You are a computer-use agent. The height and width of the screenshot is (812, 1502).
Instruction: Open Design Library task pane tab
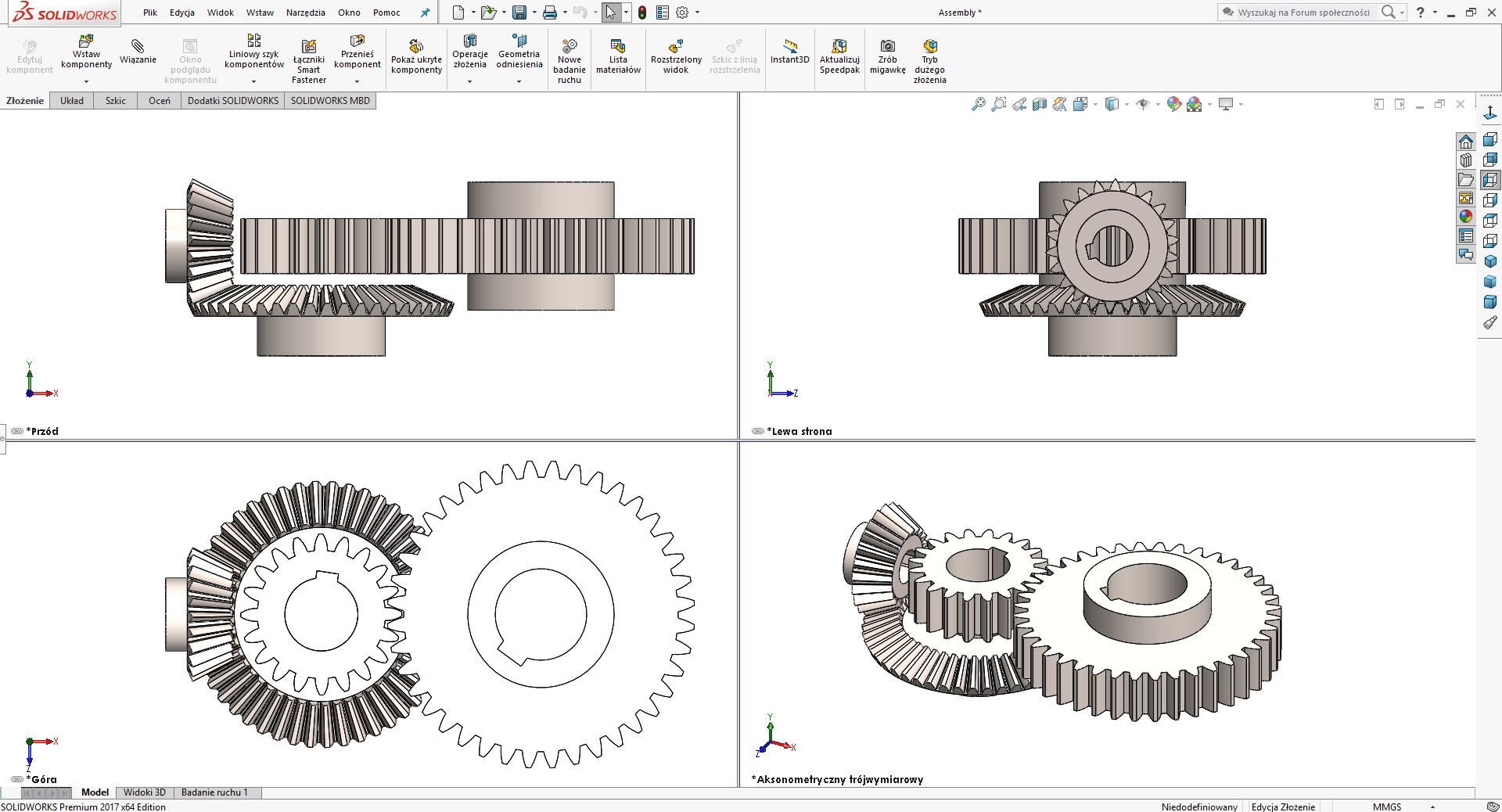1466,160
